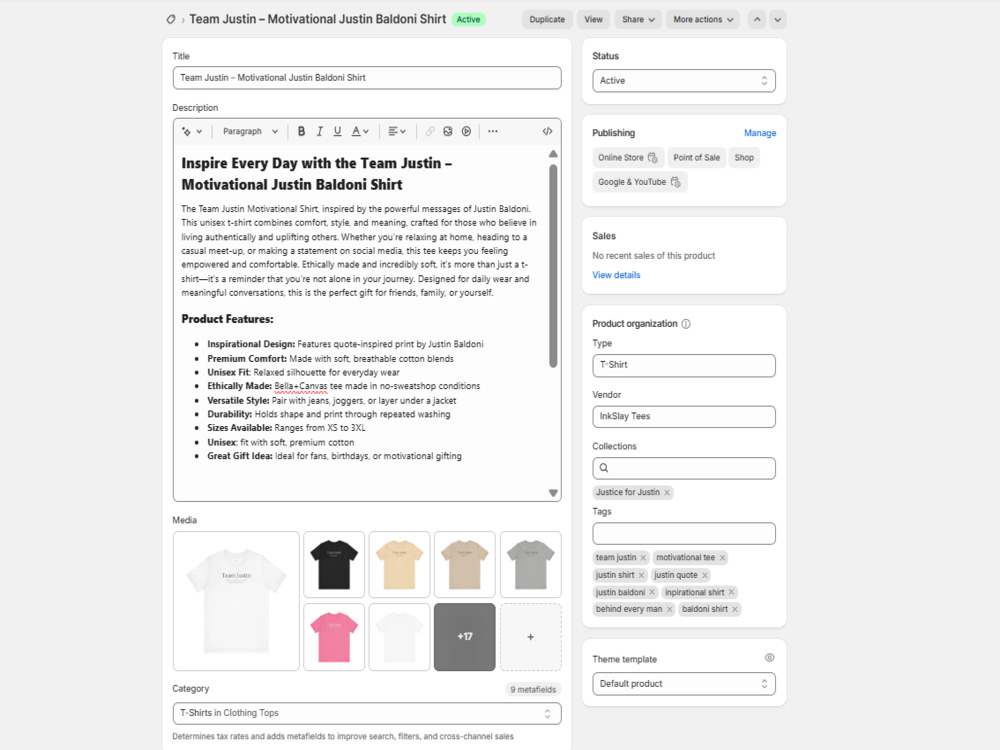Click the Duplicate button
This screenshot has width=1000, height=750.
(547, 19)
